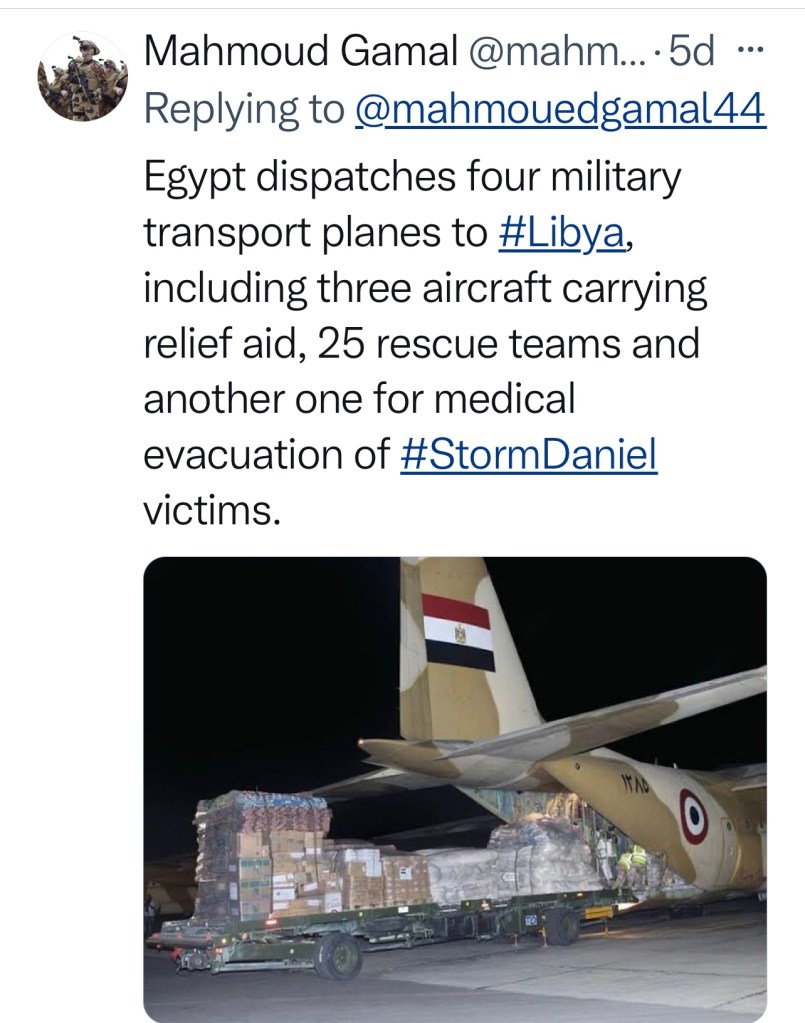Open the @mahmouedgamal44 reply mention link
The width and height of the screenshot is (805, 1023).
click(560, 110)
